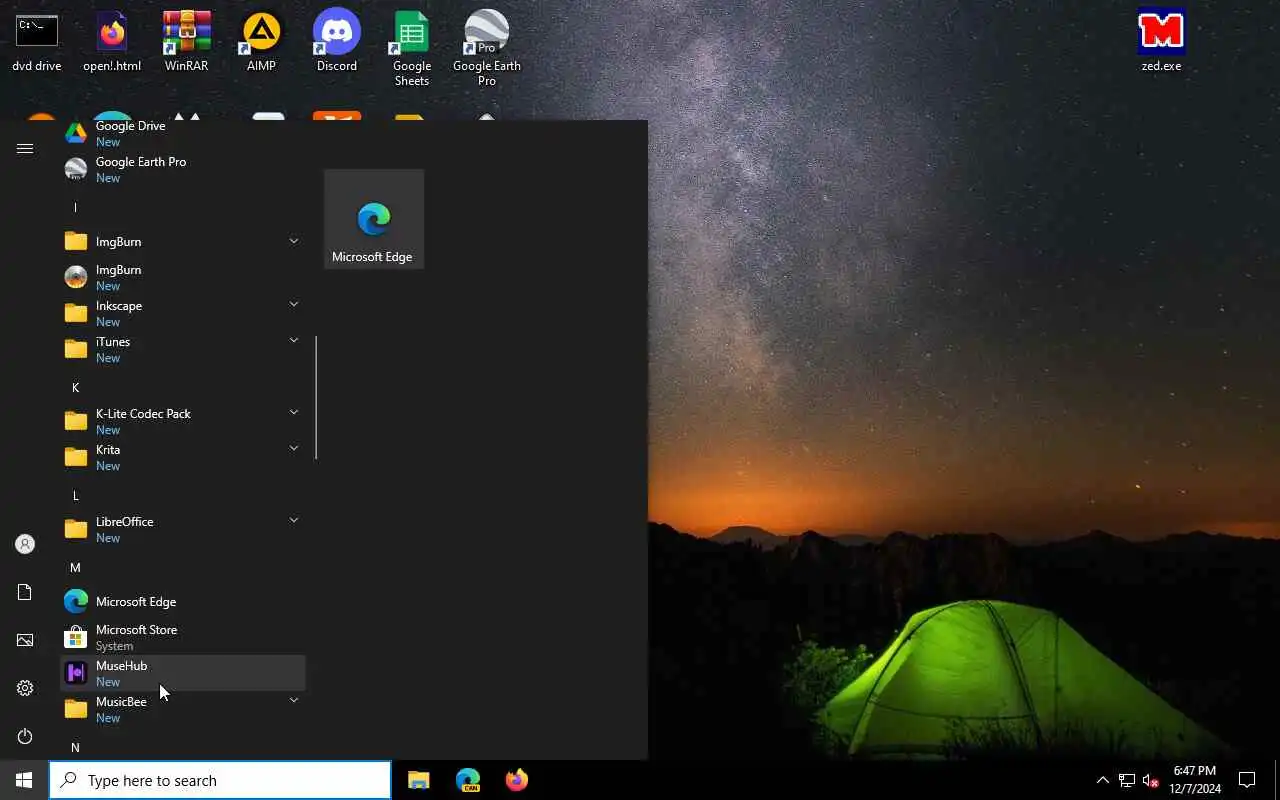Open the network status tray icon

pos(1127,780)
